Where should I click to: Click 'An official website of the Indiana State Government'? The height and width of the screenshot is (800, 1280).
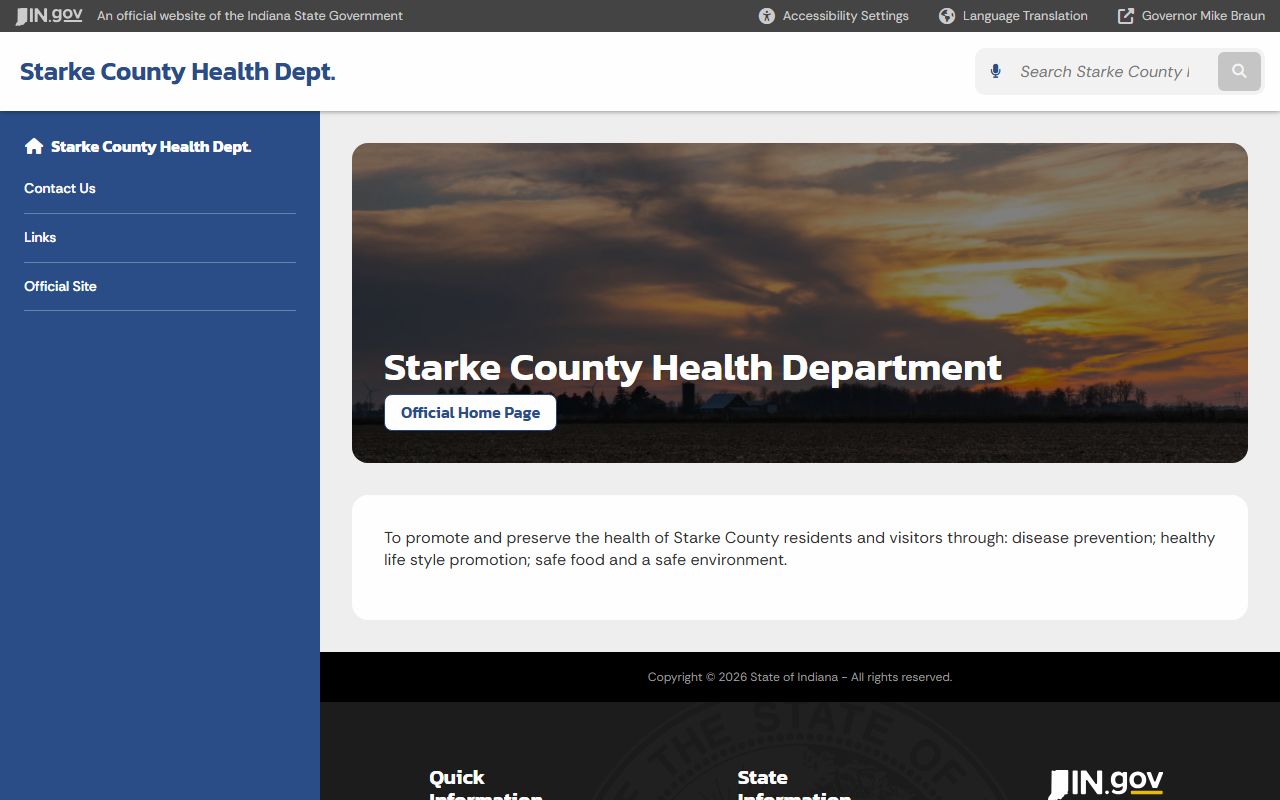click(x=250, y=16)
